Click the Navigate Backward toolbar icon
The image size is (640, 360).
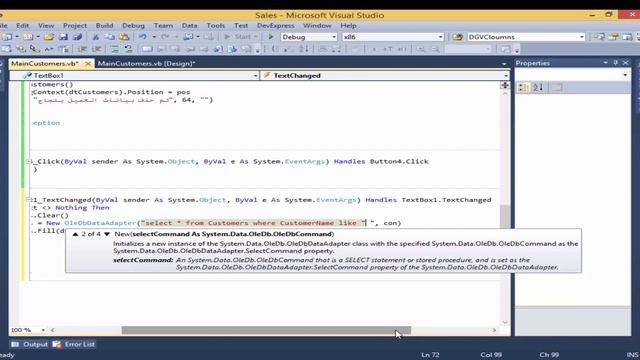pyautogui.click(x=188, y=37)
